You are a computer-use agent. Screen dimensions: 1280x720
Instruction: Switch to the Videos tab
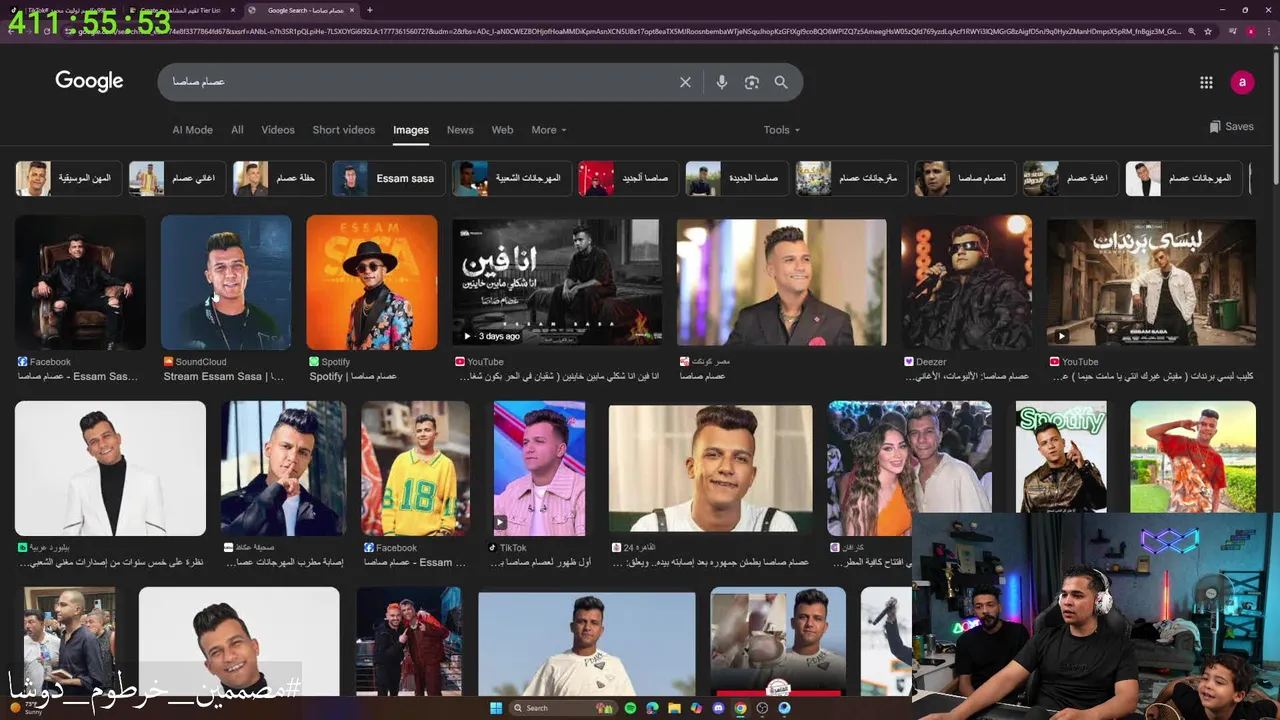point(278,130)
